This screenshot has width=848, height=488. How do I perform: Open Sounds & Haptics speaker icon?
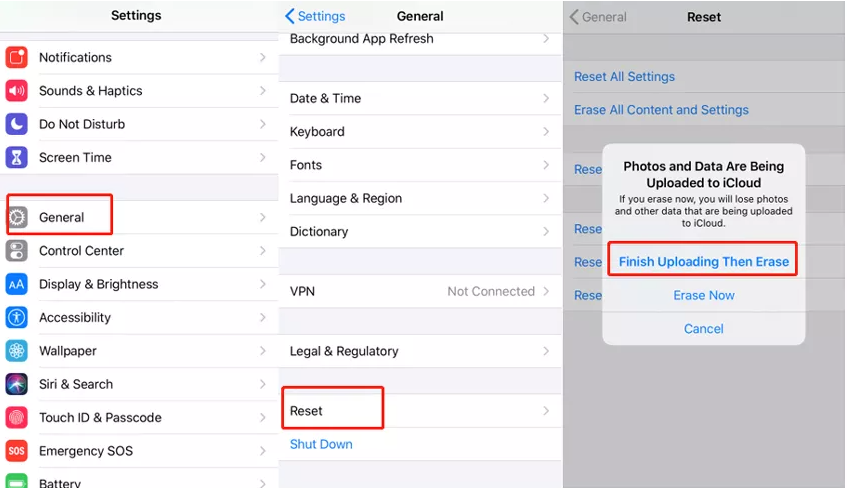click(x=16, y=91)
